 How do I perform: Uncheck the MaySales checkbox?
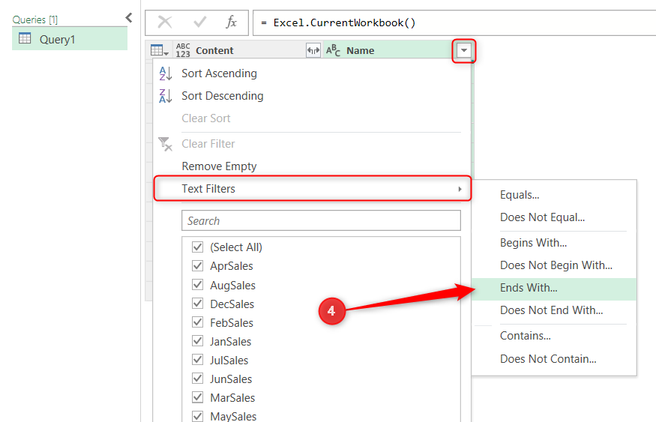pos(197,416)
